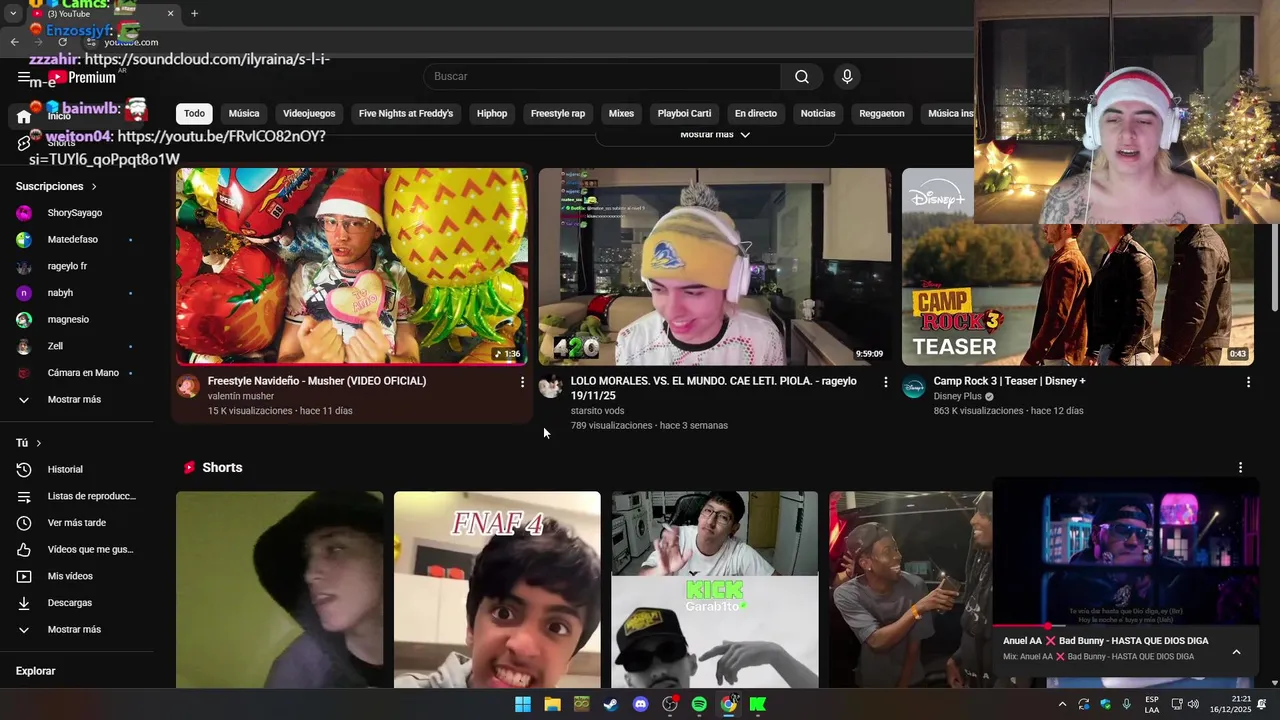Open the Kick app from the taskbar

[x=758, y=705]
